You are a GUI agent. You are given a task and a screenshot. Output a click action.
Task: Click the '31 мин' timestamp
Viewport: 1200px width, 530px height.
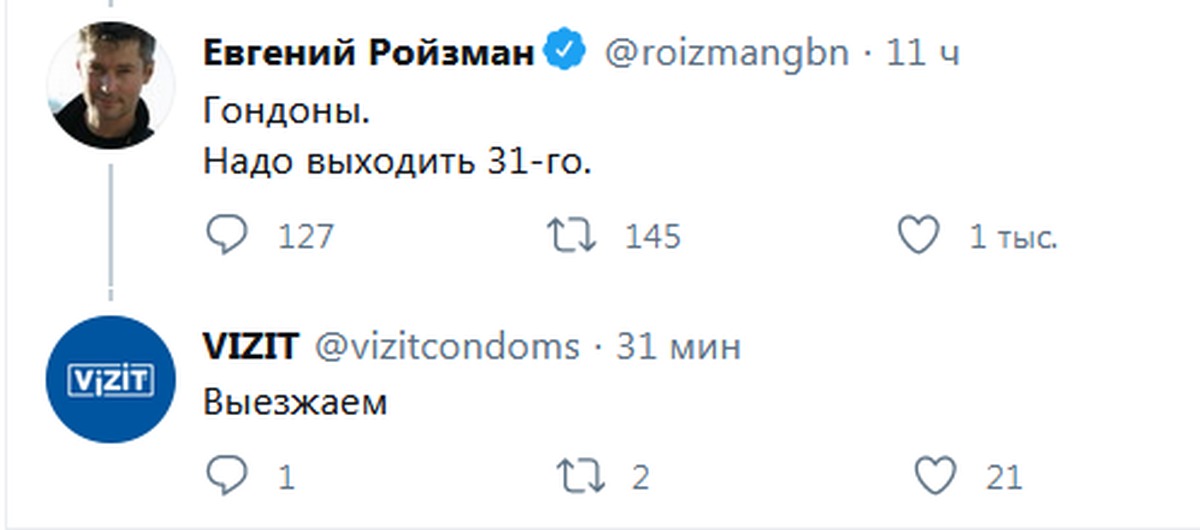[x=678, y=347]
